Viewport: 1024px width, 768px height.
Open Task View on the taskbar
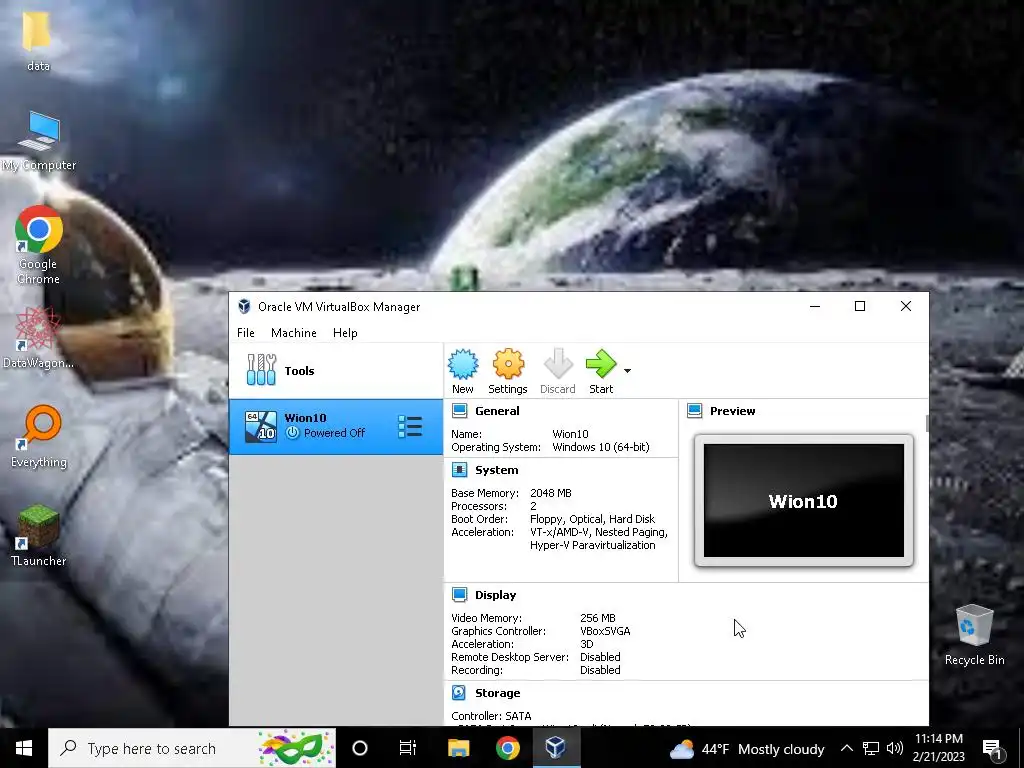(x=408, y=748)
